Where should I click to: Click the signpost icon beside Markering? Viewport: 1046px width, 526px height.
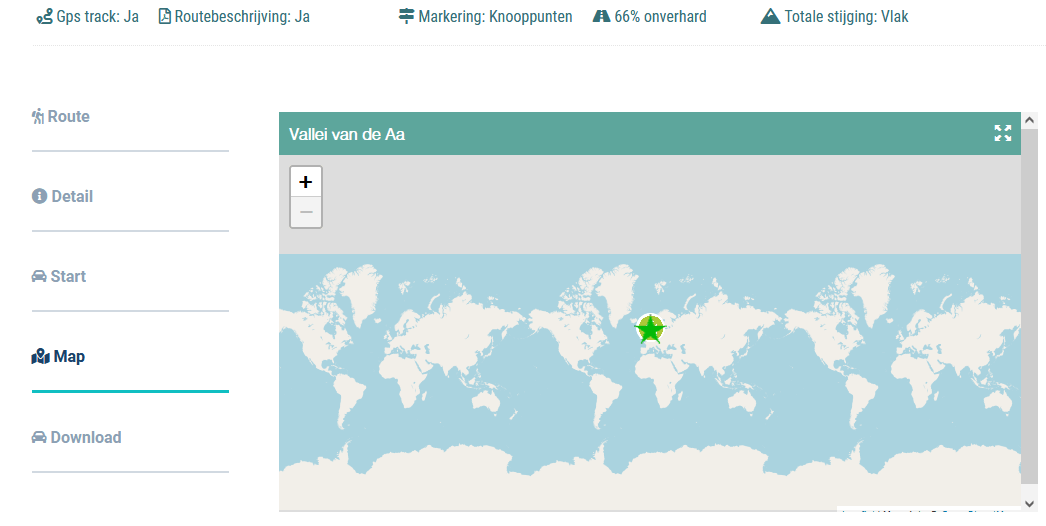coord(406,17)
